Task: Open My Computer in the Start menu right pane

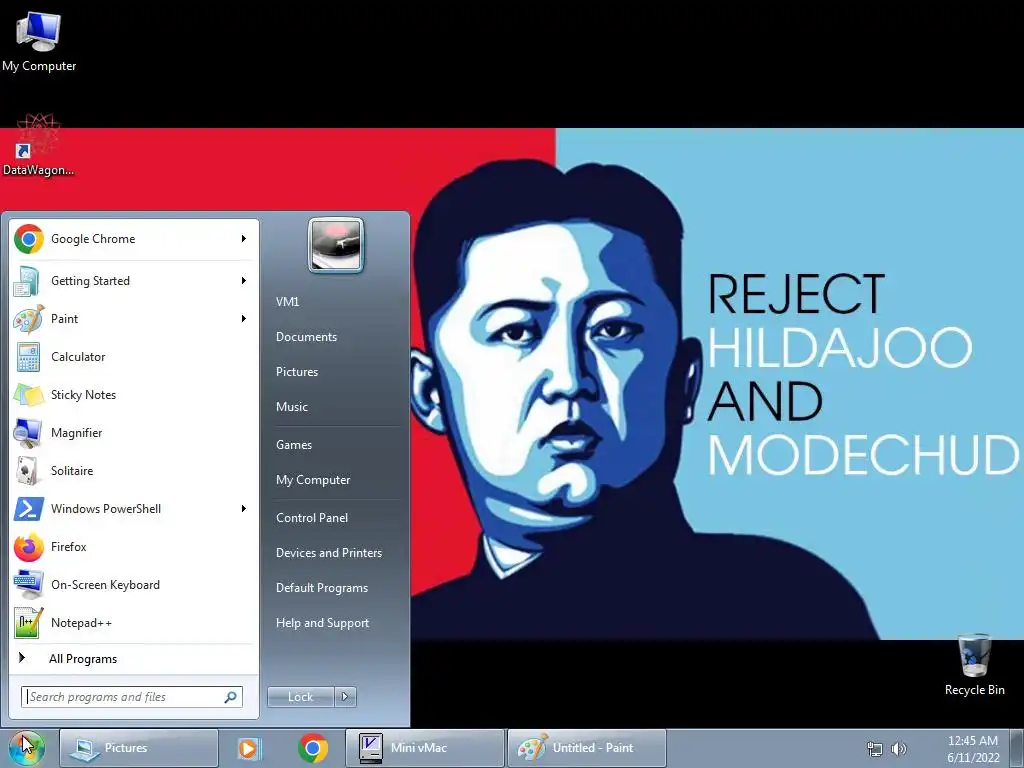Action: click(x=313, y=480)
